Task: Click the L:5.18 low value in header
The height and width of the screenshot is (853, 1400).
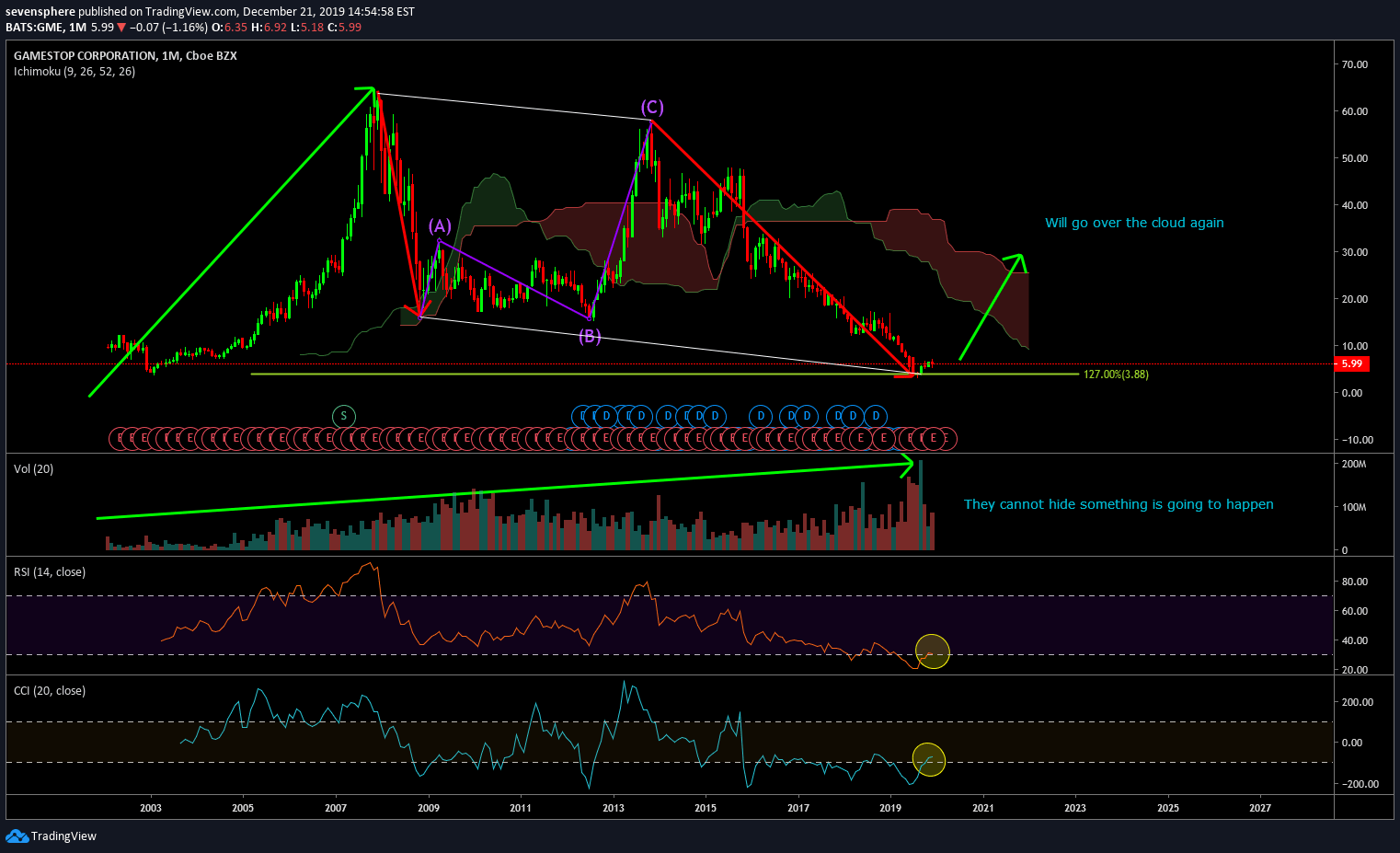Action: pos(307,28)
